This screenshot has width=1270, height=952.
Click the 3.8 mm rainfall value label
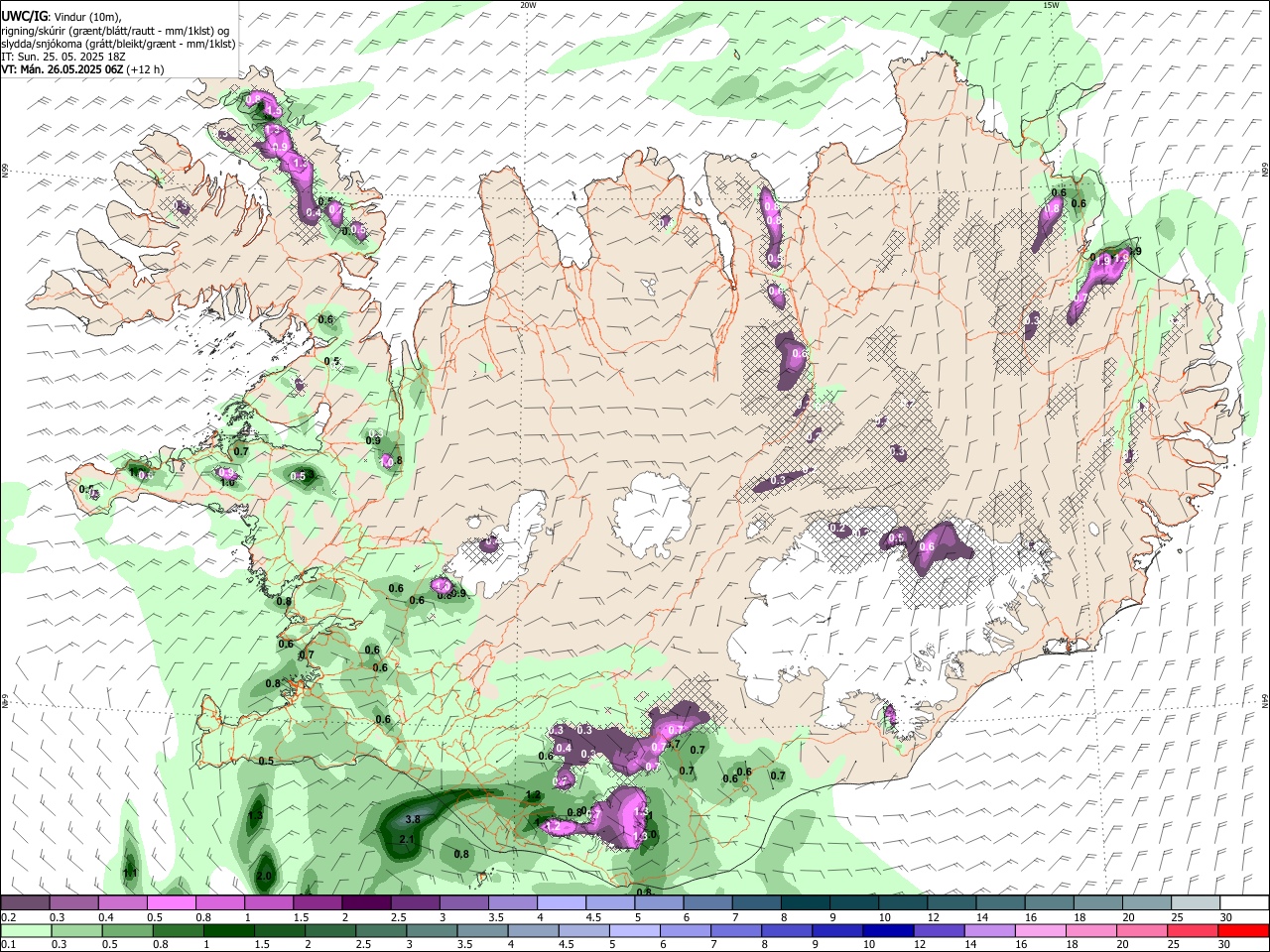(414, 819)
